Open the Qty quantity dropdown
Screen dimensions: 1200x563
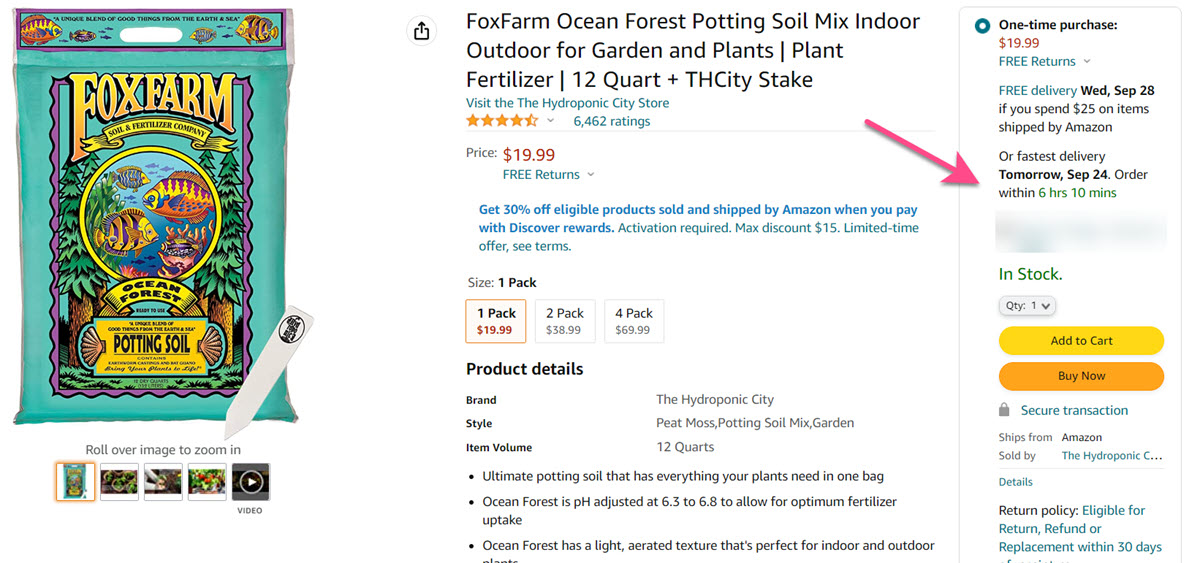(1027, 306)
